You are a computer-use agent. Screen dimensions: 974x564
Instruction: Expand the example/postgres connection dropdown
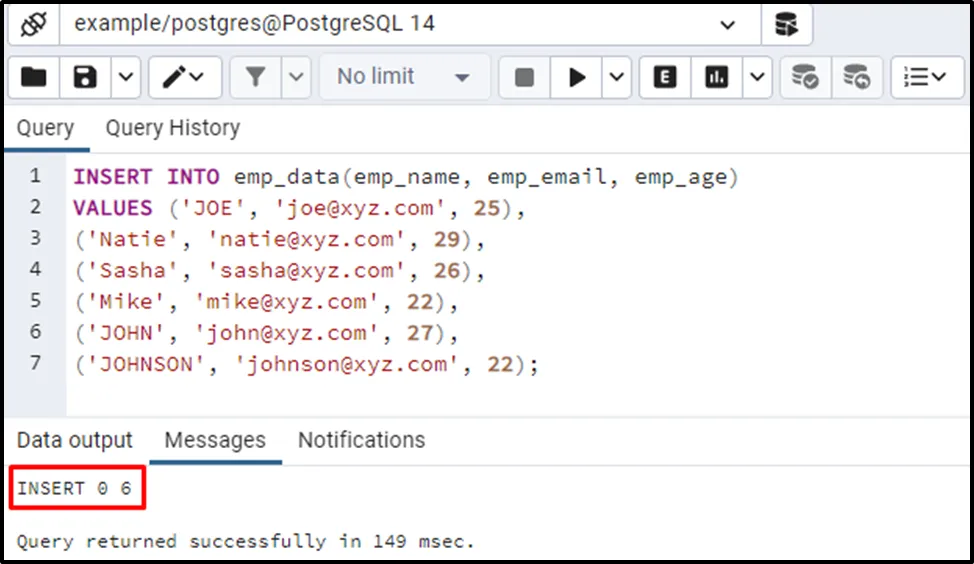point(728,24)
